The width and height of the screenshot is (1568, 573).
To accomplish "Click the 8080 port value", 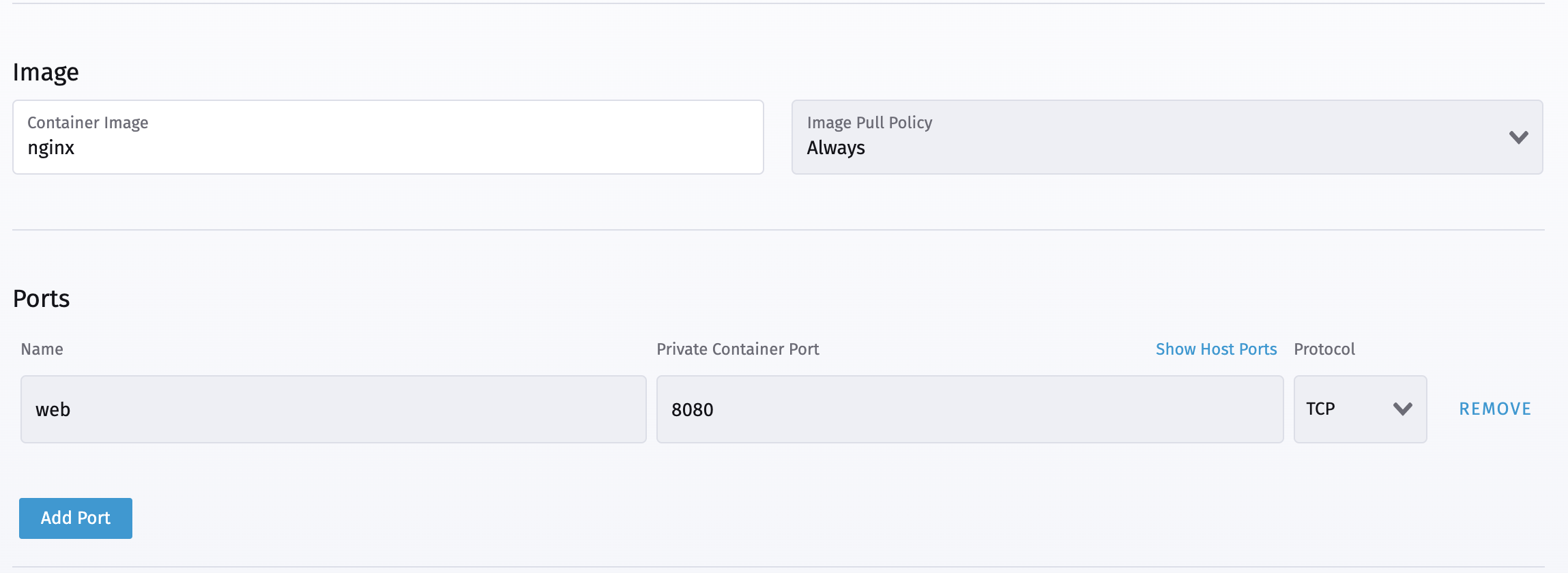I will 693,409.
